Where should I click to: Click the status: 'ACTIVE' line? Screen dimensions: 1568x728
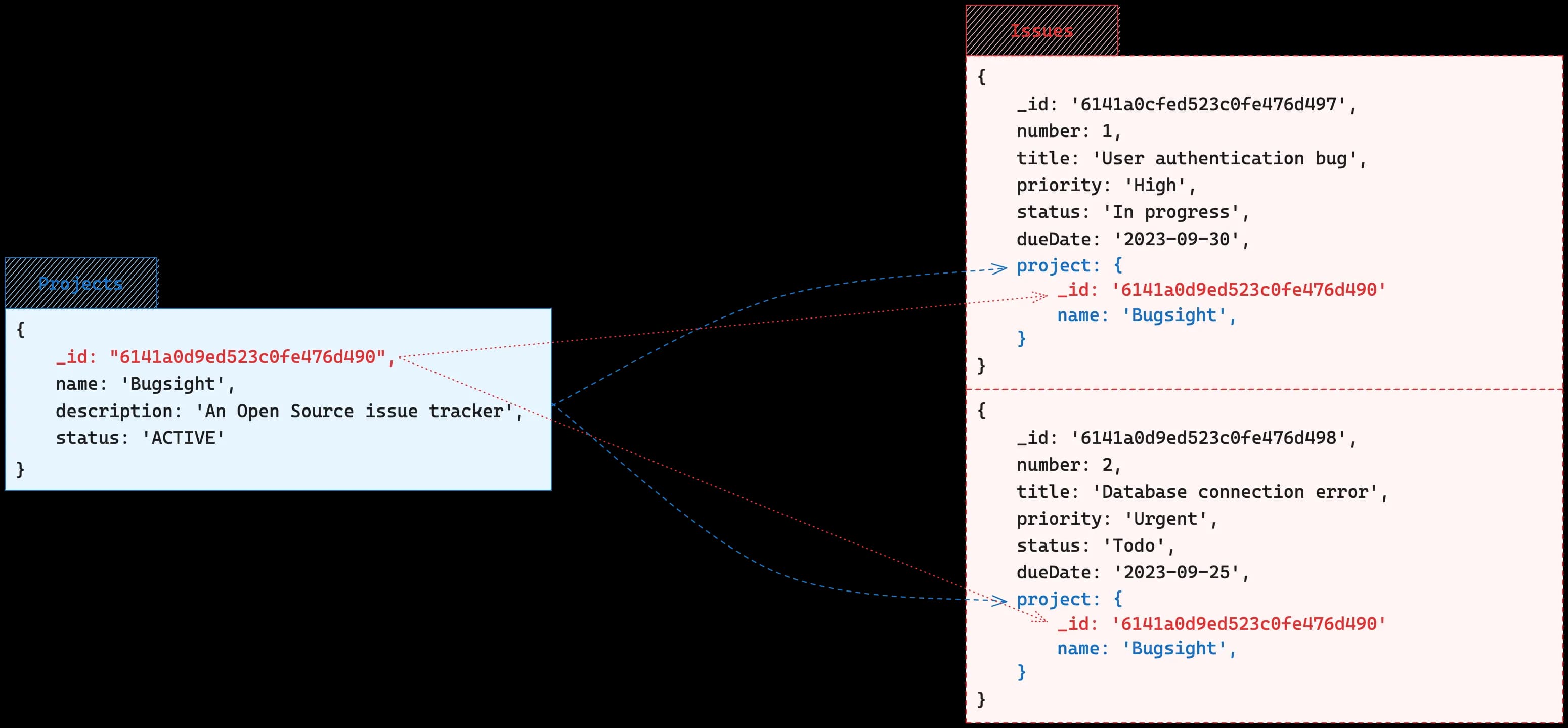(x=141, y=438)
